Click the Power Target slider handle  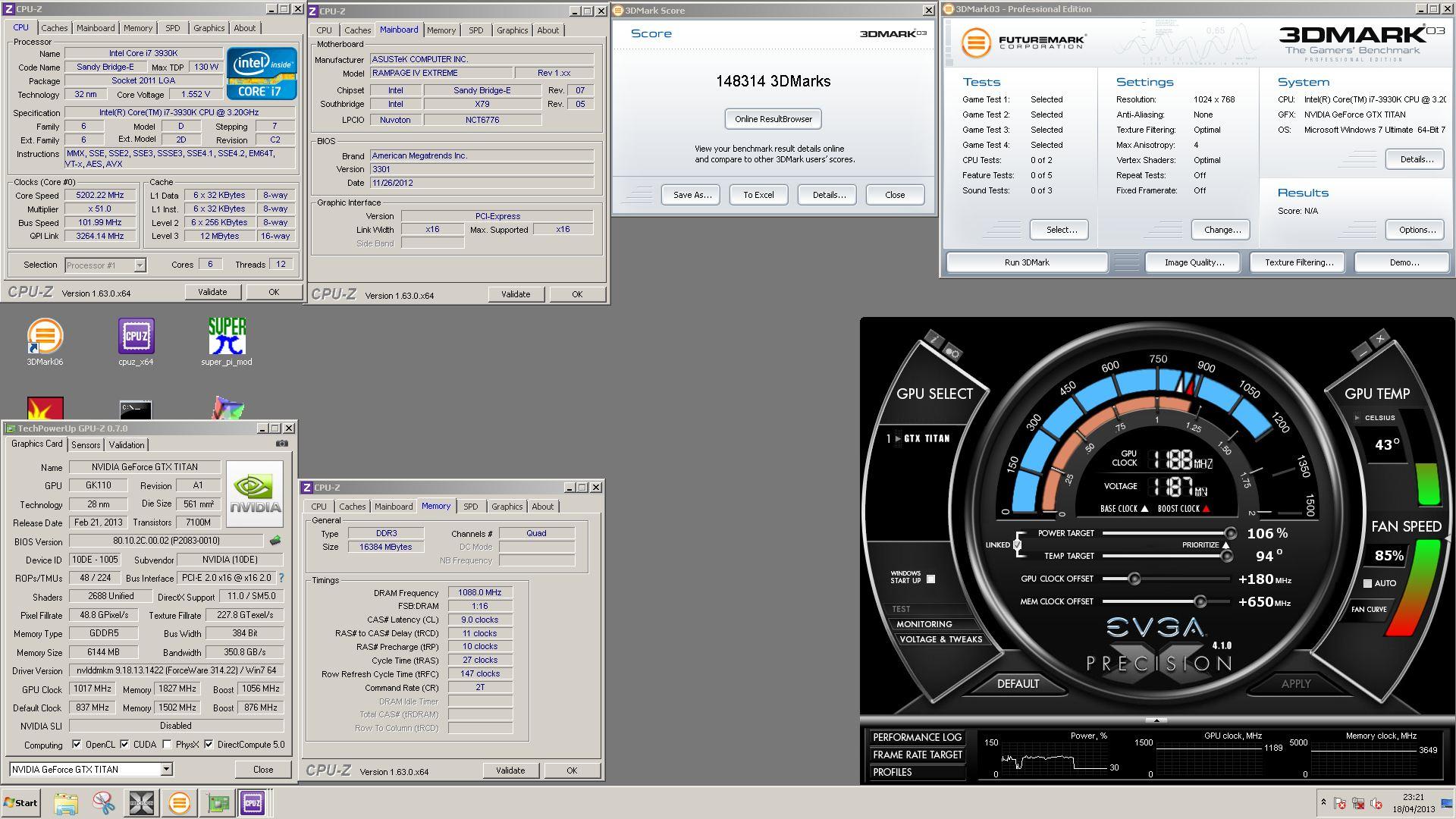point(1230,533)
